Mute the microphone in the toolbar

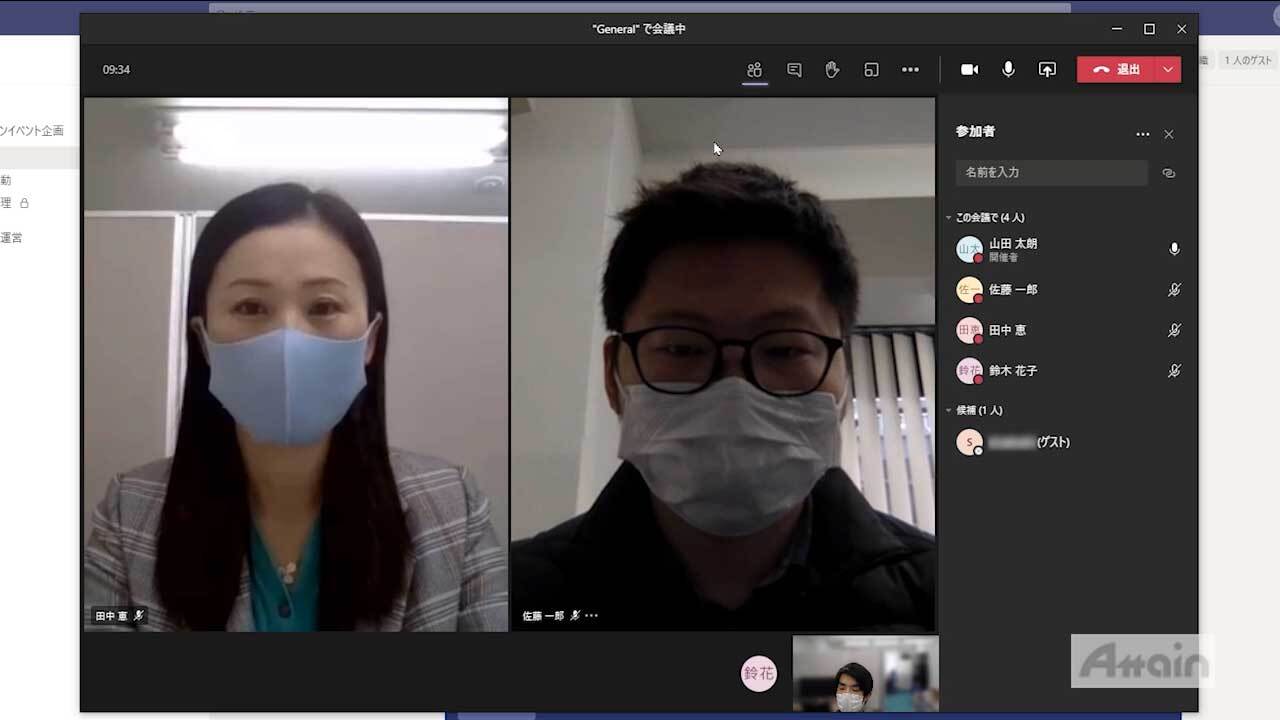(x=1008, y=70)
